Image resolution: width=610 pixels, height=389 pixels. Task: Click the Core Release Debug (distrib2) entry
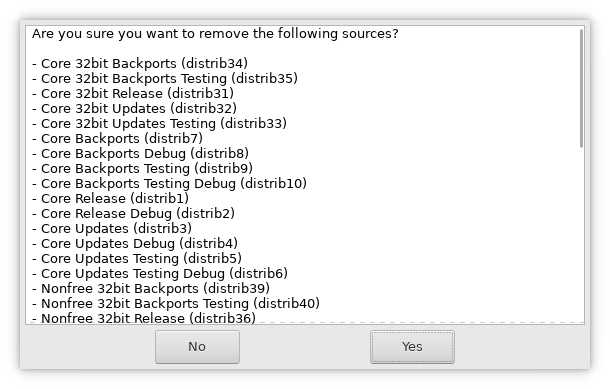coord(133,214)
